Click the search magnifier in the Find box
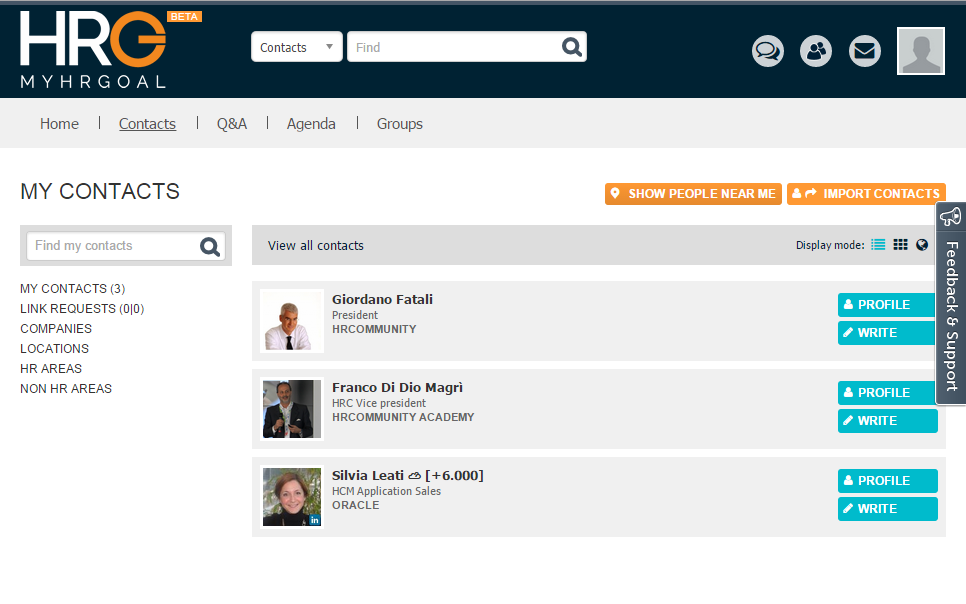 (x=571, y=47)
